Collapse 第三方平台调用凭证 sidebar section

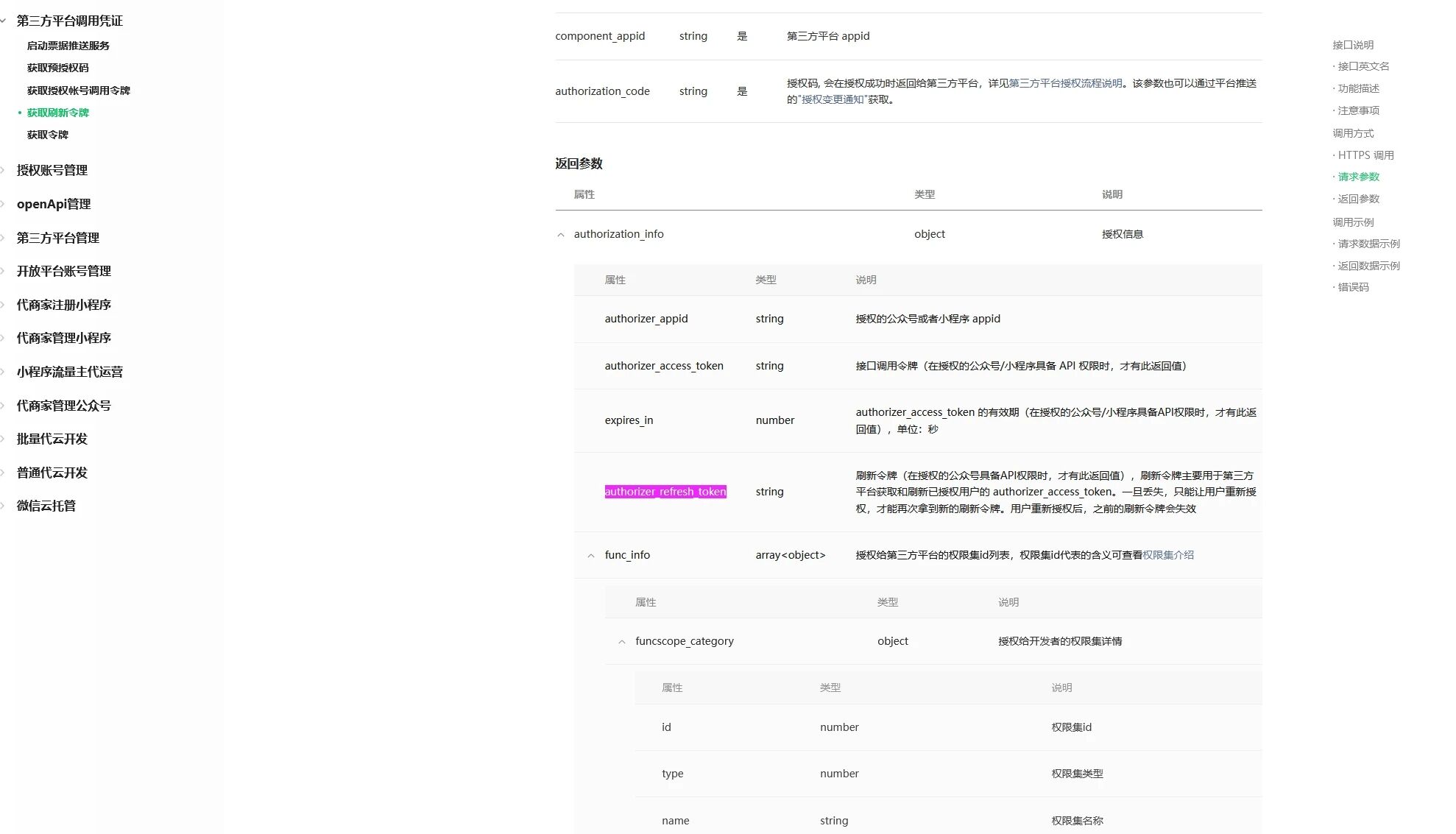click(x=69, y=21)
